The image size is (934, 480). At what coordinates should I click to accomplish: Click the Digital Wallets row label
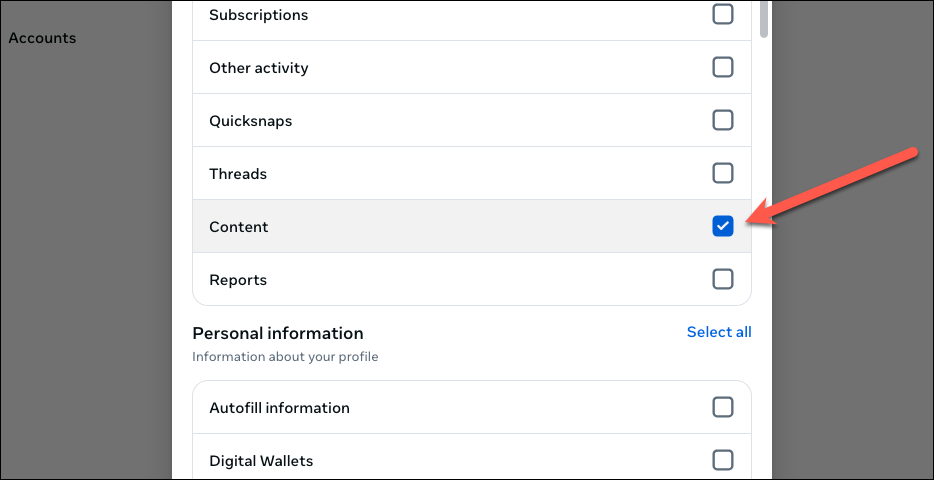pyautogui.click(x=261, y=461)
